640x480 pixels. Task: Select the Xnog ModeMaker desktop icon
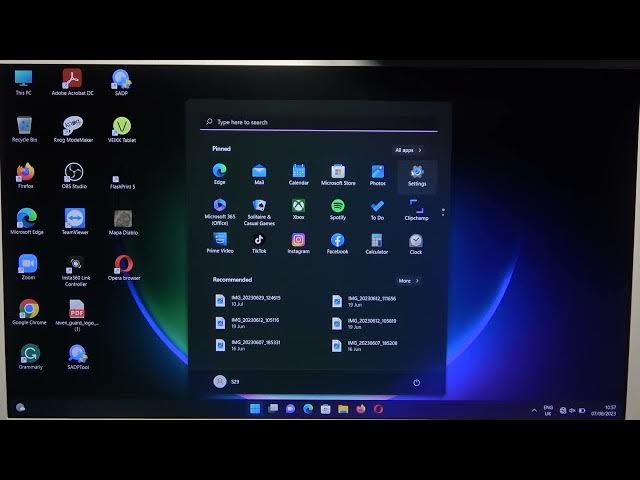pyautogui.click(x=73, y=129)
